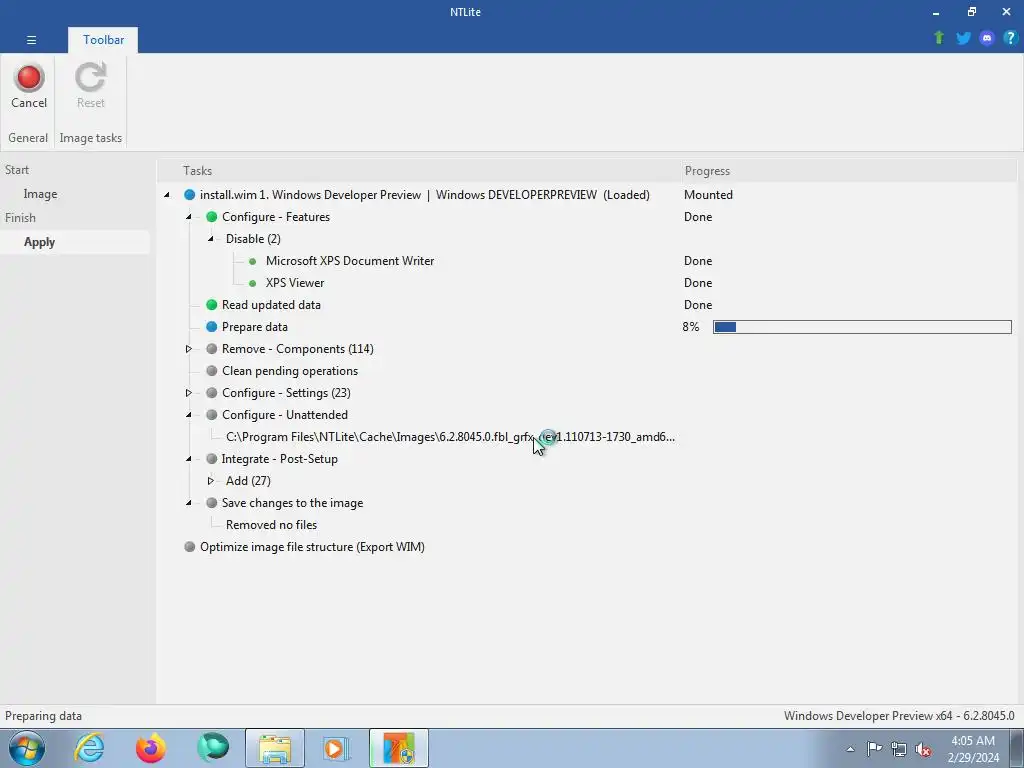
Task: Click green dot beside XPS Viewer
Action: [x=253, y=283]
